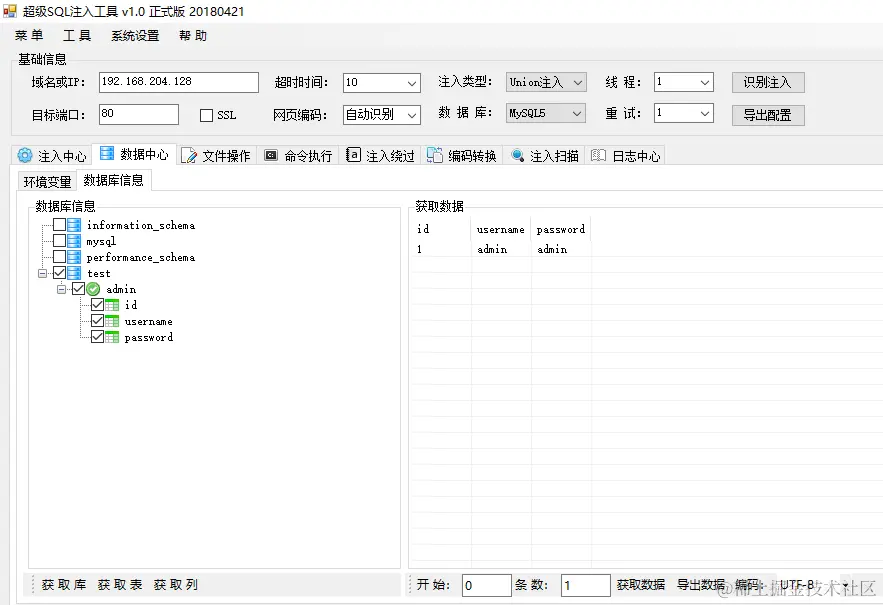Uncheck the test database checkbox

coord(59,273)
